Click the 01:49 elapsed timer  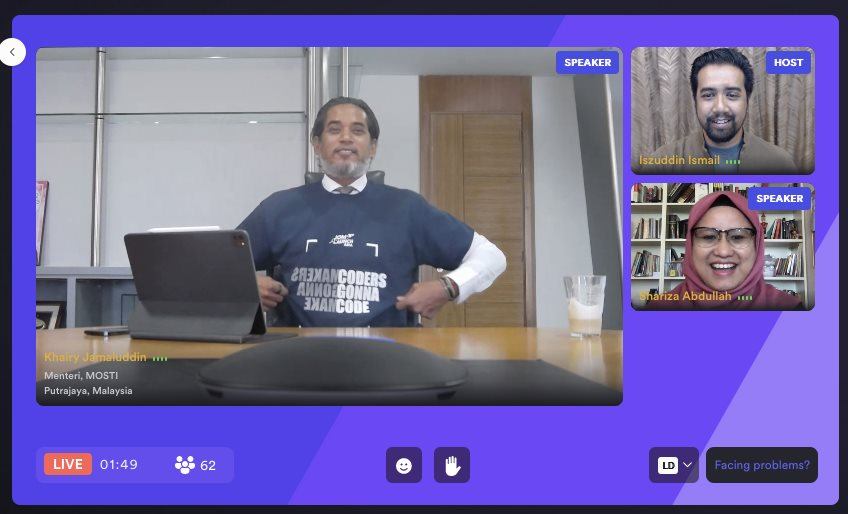(x=119, y=465)
